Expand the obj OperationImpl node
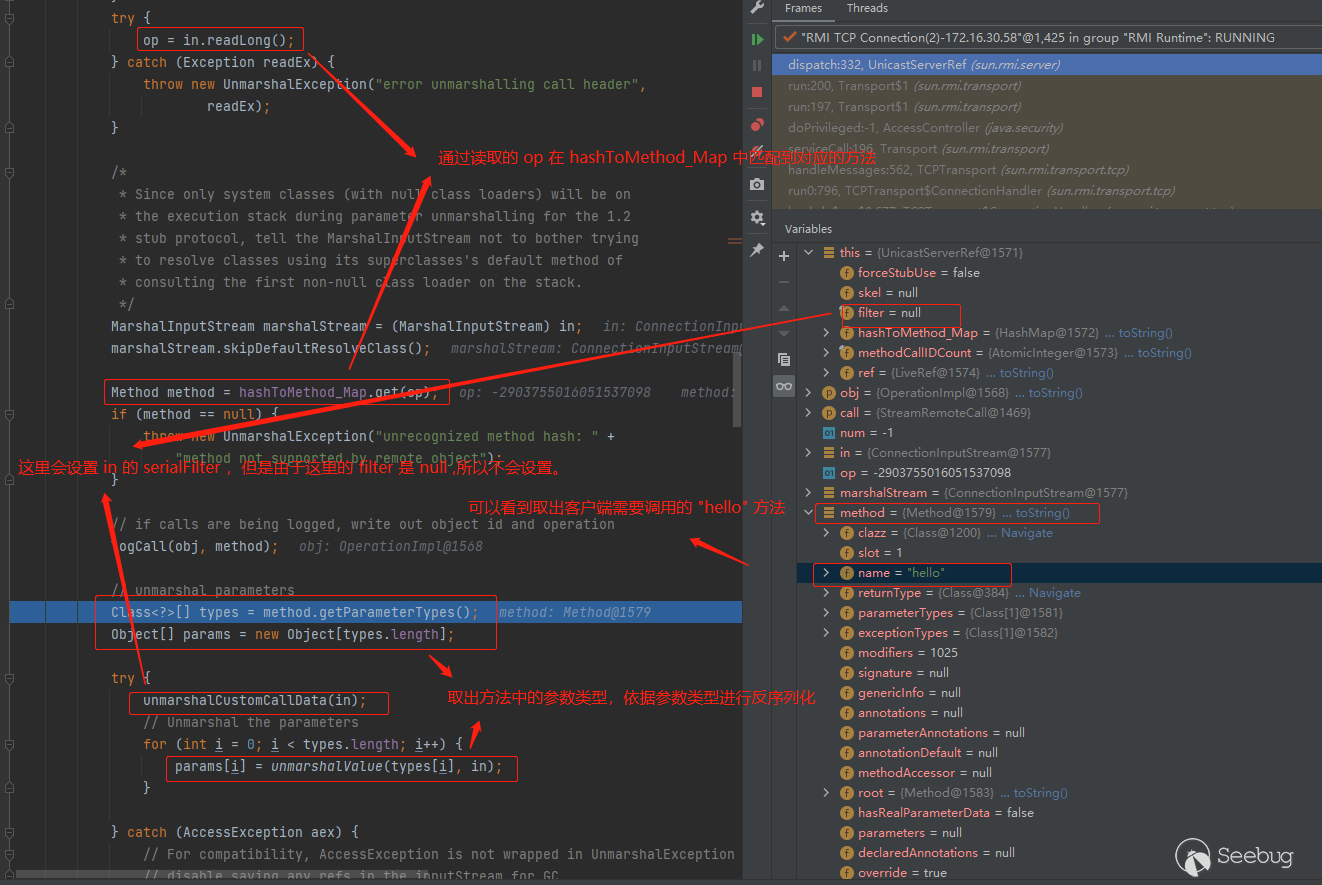 coord(808,393)
